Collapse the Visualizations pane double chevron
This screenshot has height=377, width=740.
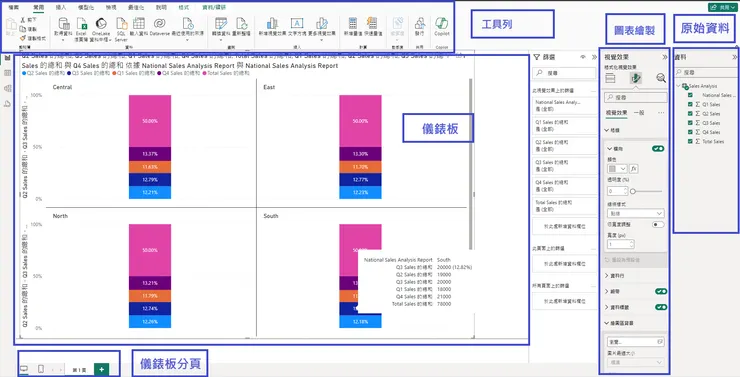tap(664, 57)
